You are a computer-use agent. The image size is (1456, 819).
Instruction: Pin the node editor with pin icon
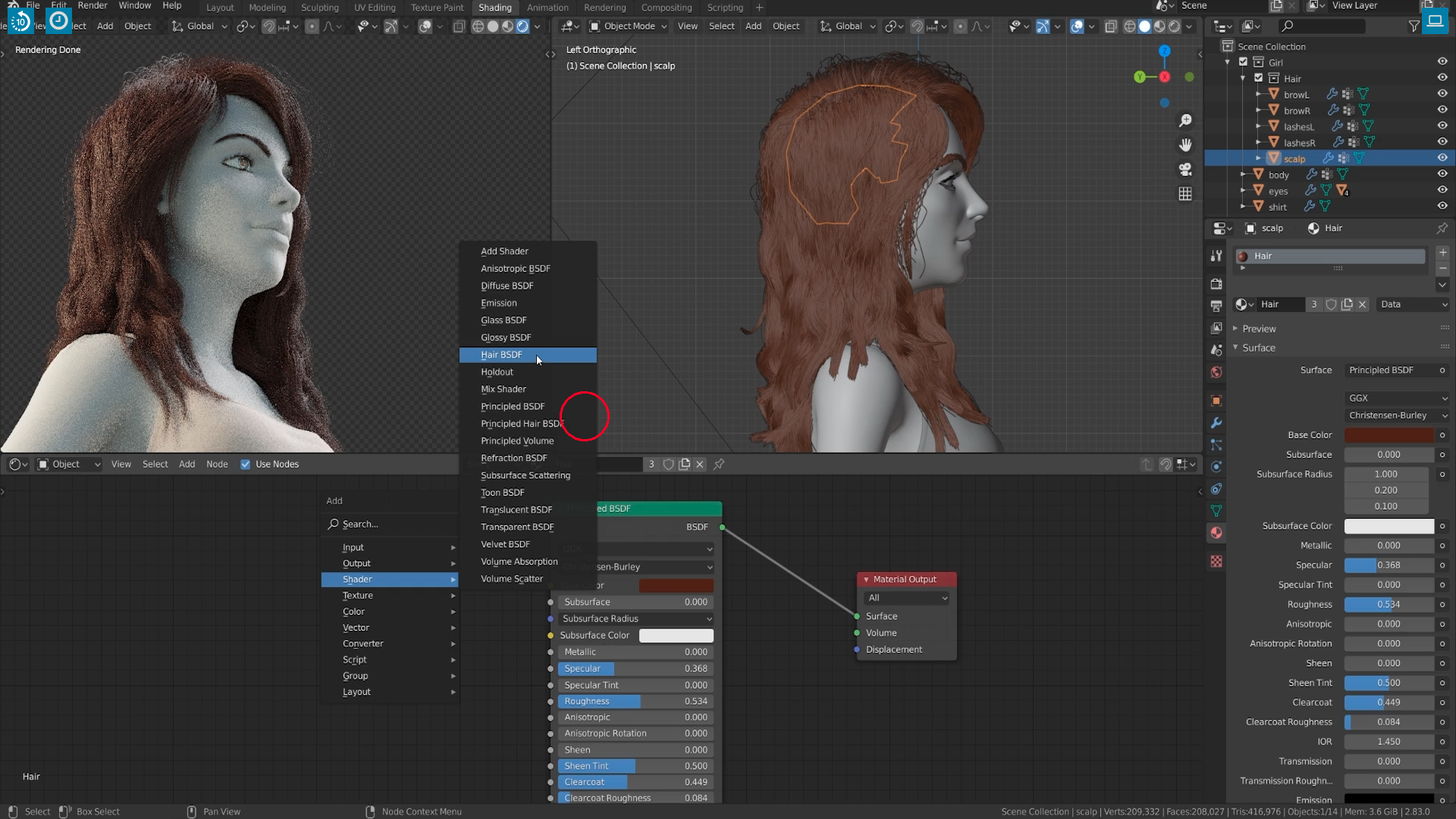pyautogui.click(x=719, y=464)
